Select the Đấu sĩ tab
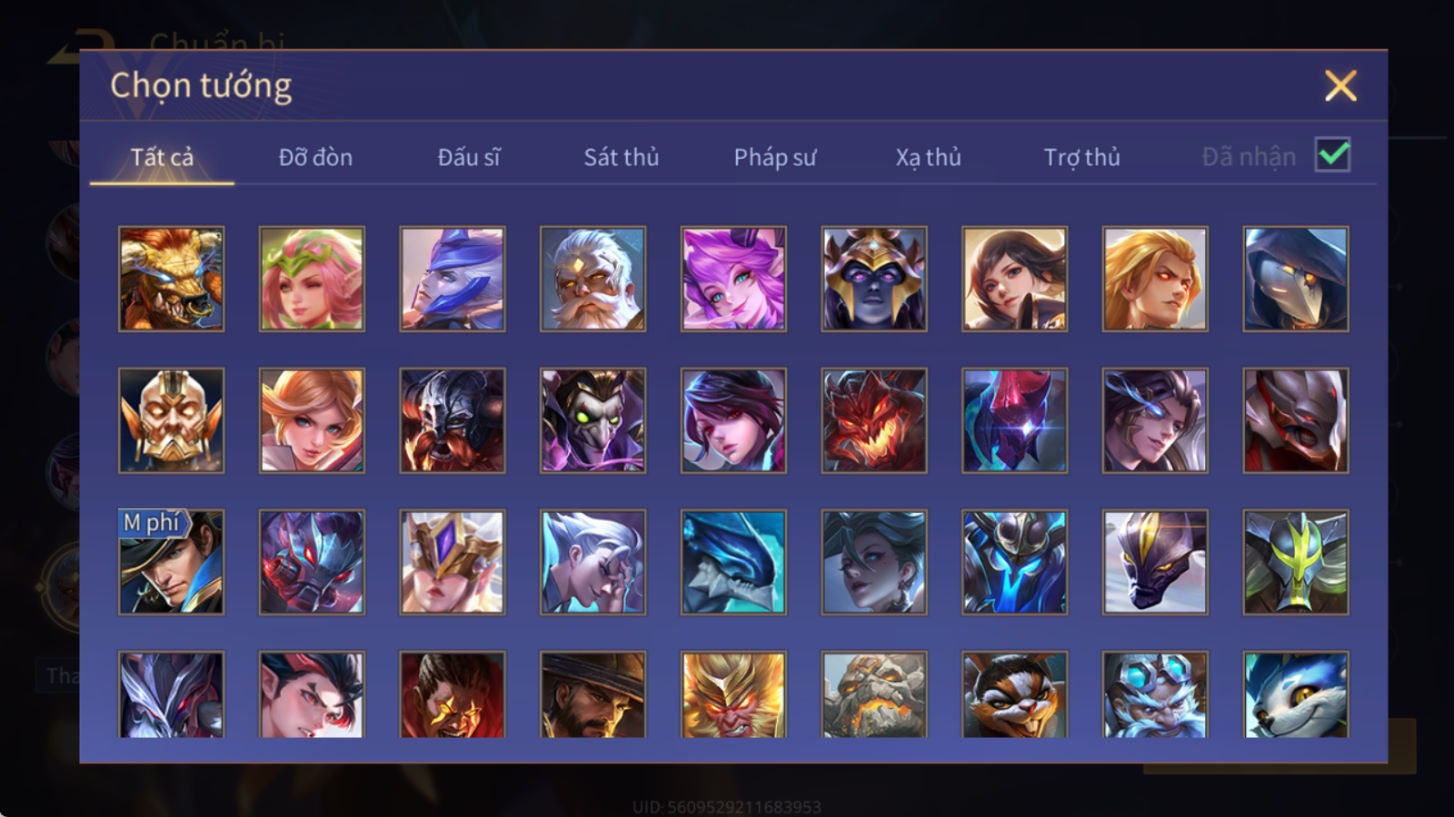Viewport: 1454px width, 817px height. click(x=469, y=157)
